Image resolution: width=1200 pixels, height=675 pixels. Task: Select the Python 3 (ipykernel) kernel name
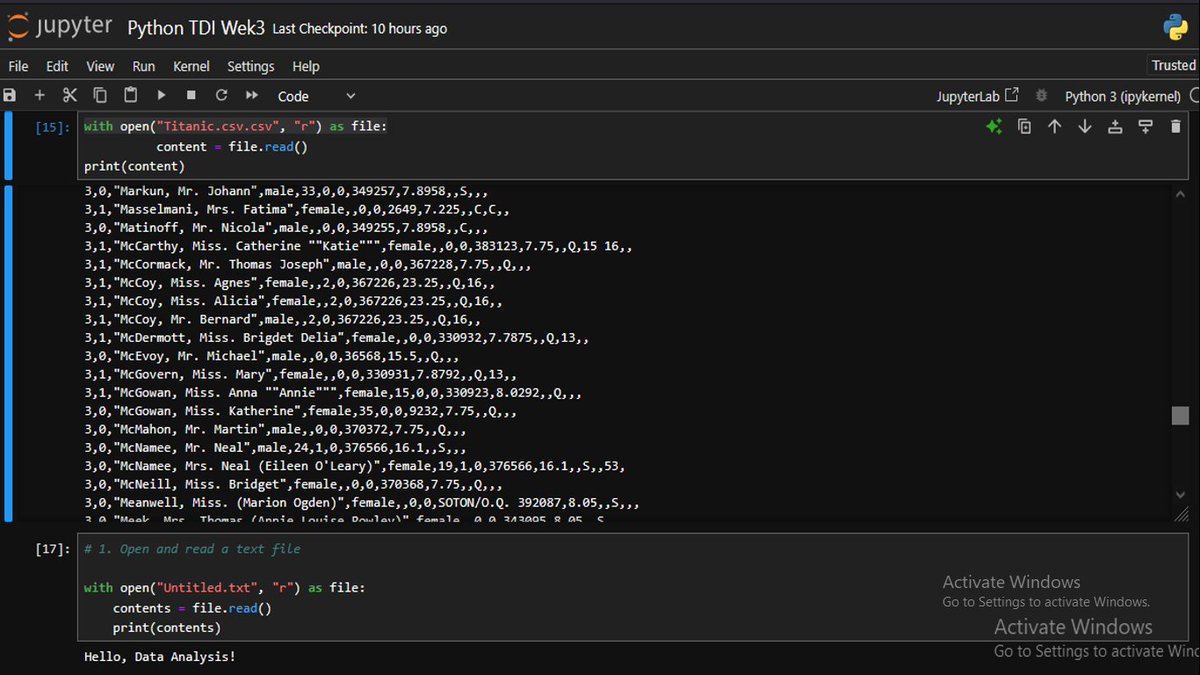(x=1121, y=96)
